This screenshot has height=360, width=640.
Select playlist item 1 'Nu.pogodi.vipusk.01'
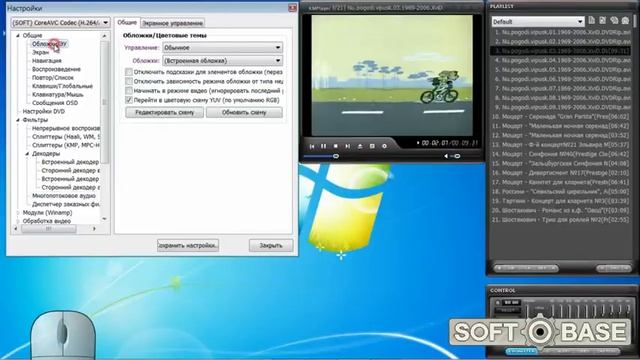[x=560, y=32]
